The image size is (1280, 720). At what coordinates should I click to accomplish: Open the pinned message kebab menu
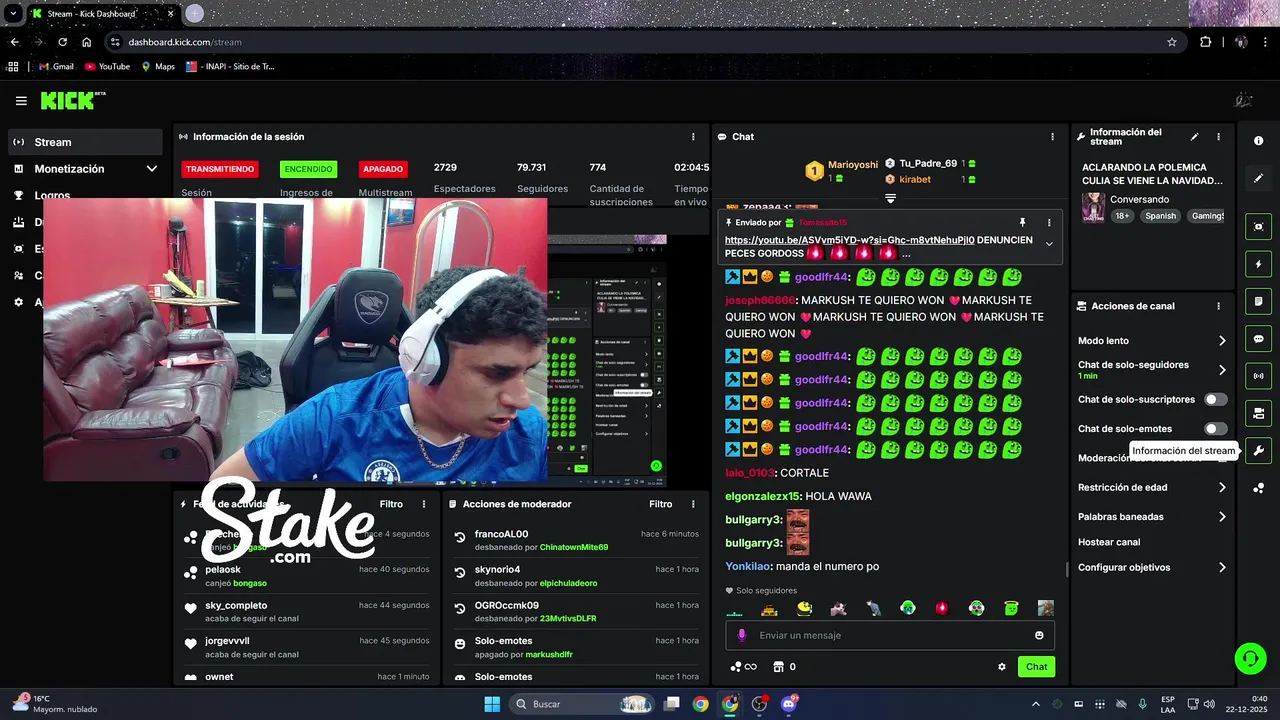1049,222
